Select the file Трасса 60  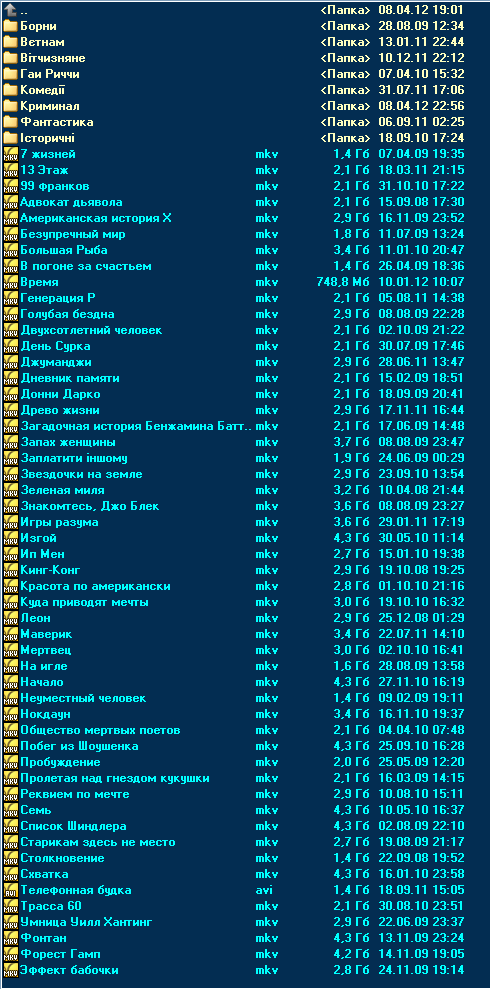click(51, 906)
